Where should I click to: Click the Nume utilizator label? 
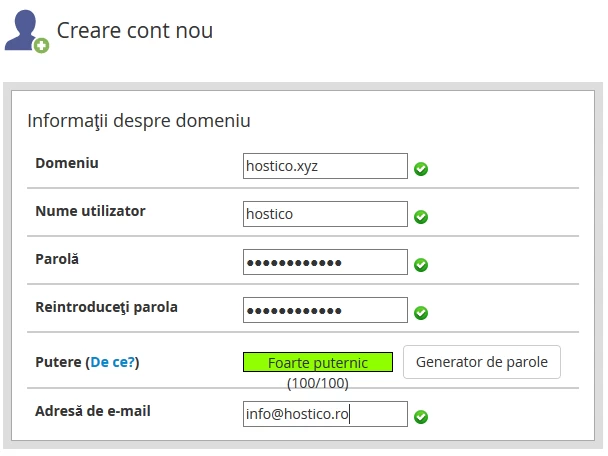(x=90, y=211)
